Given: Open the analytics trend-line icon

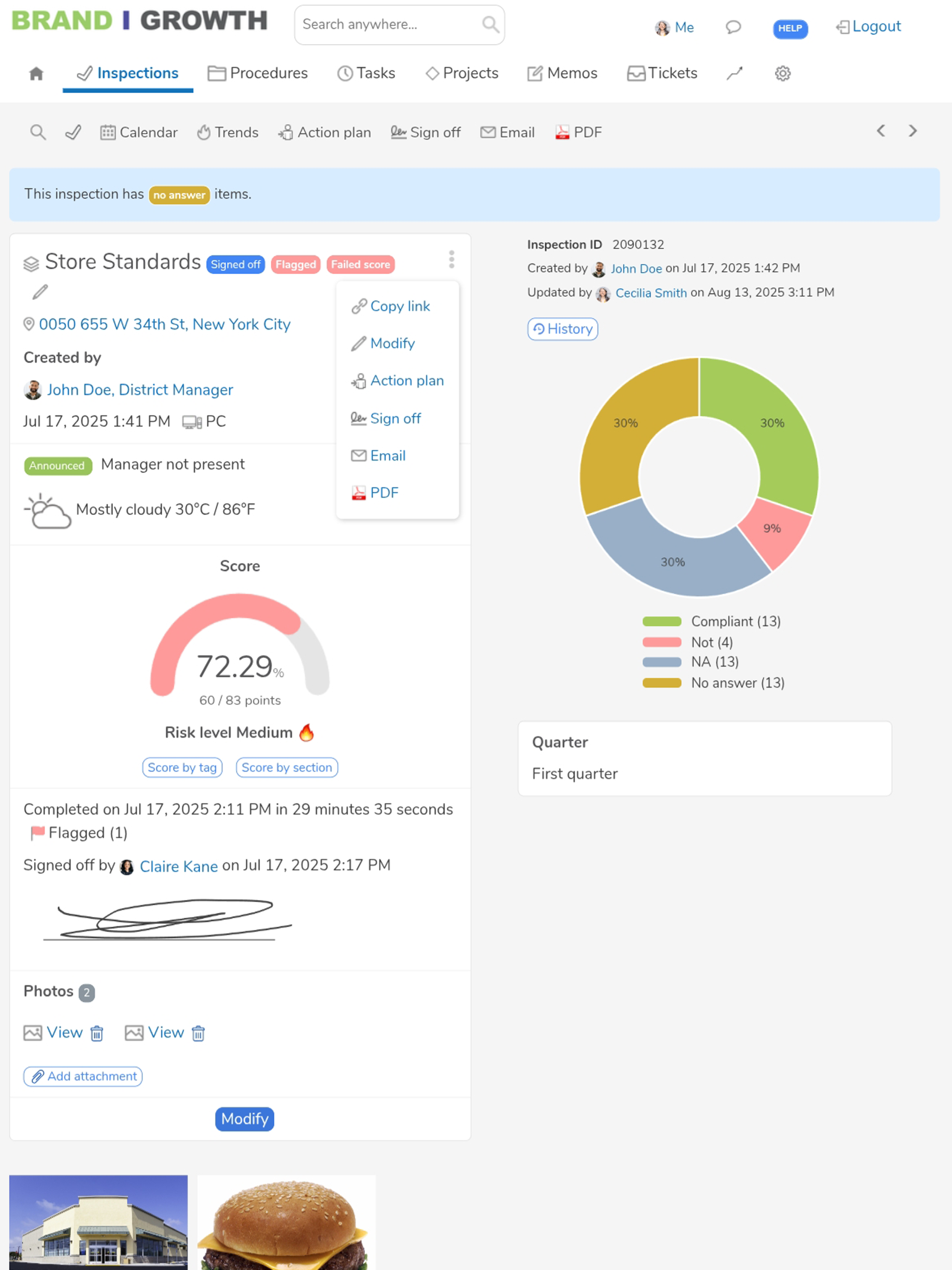Looking at the screenshot, I should [734, 73].
